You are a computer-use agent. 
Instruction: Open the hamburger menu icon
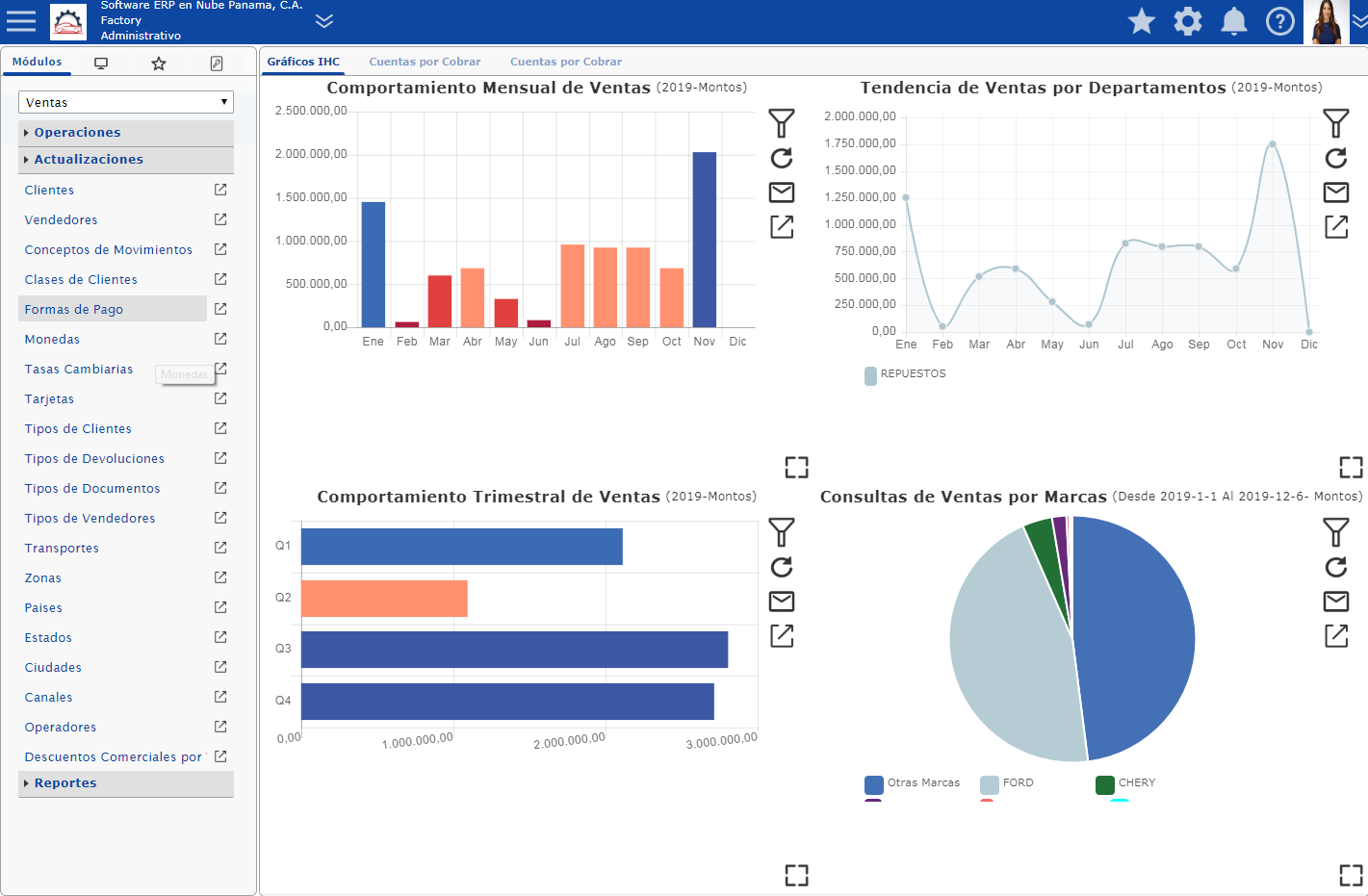pyautogui.click(x=21, y=21)
